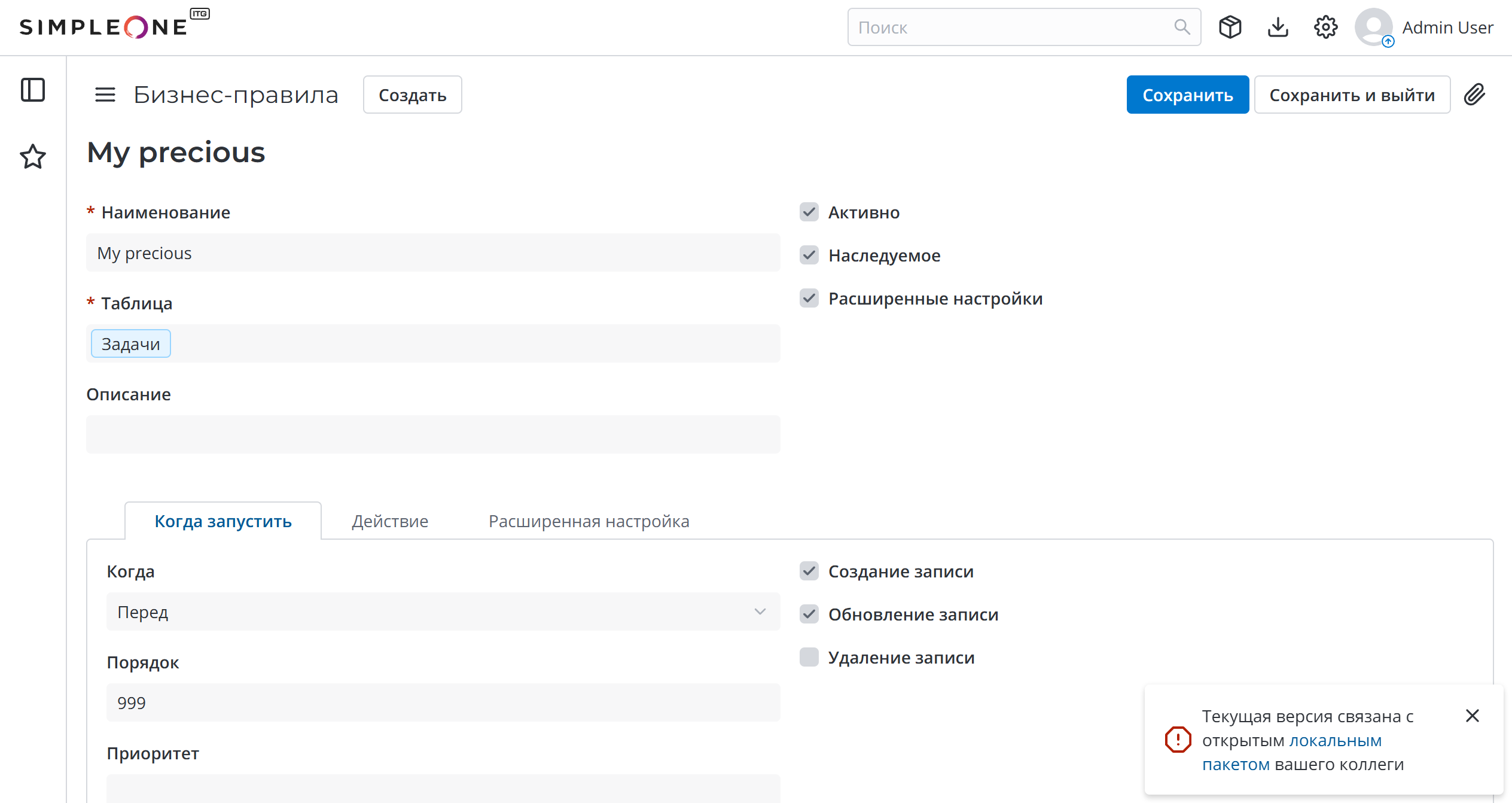Open the settings gear icon
The image size is (1512, 803).
pyautogui.click(x=1326, y=27)
